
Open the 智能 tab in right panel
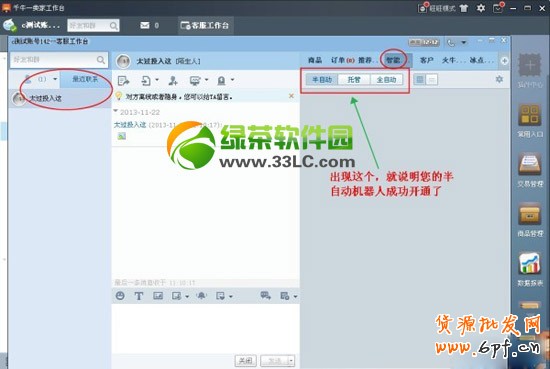tap(394, 60)
